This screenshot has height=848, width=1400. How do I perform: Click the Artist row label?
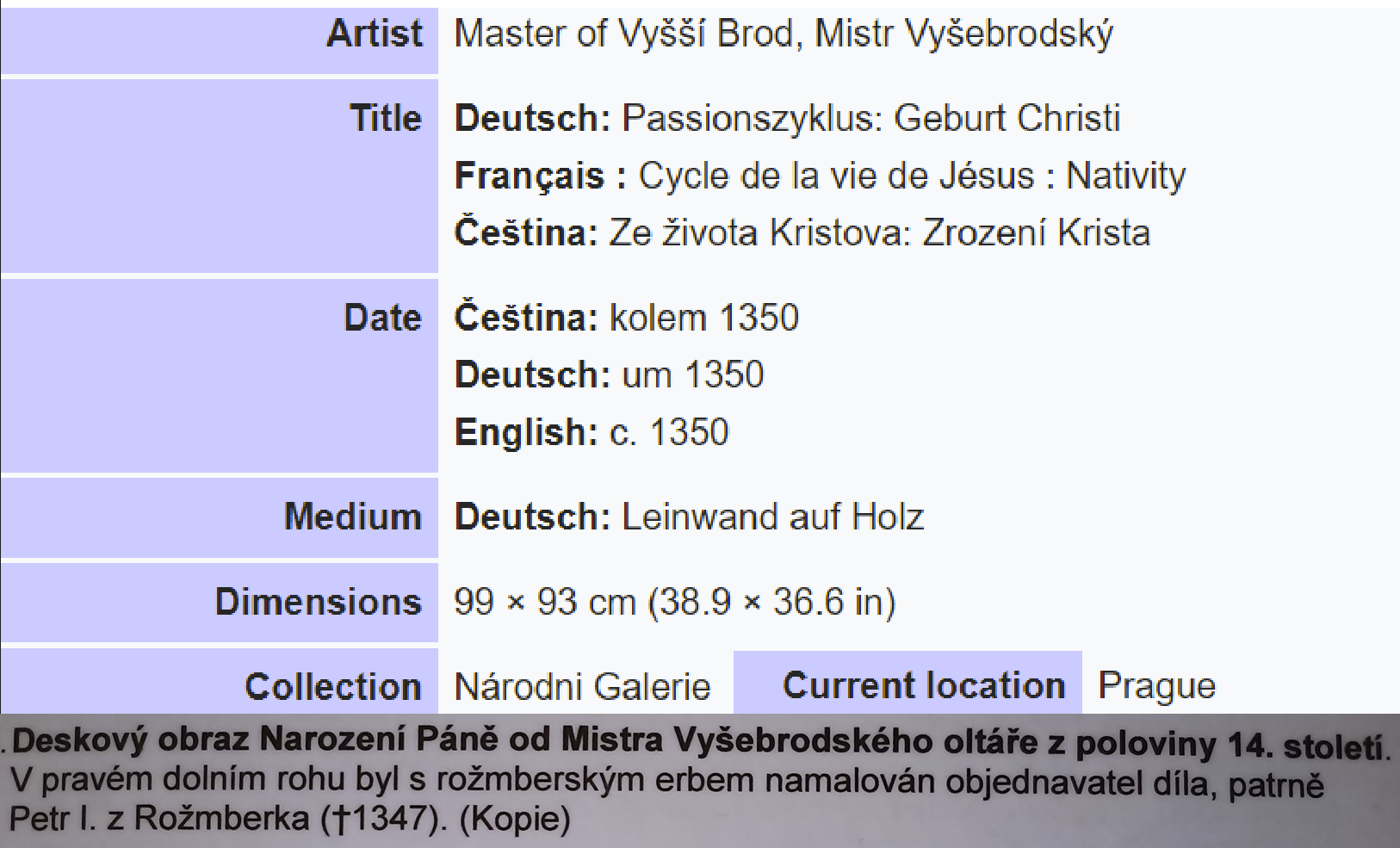point(375,34)
